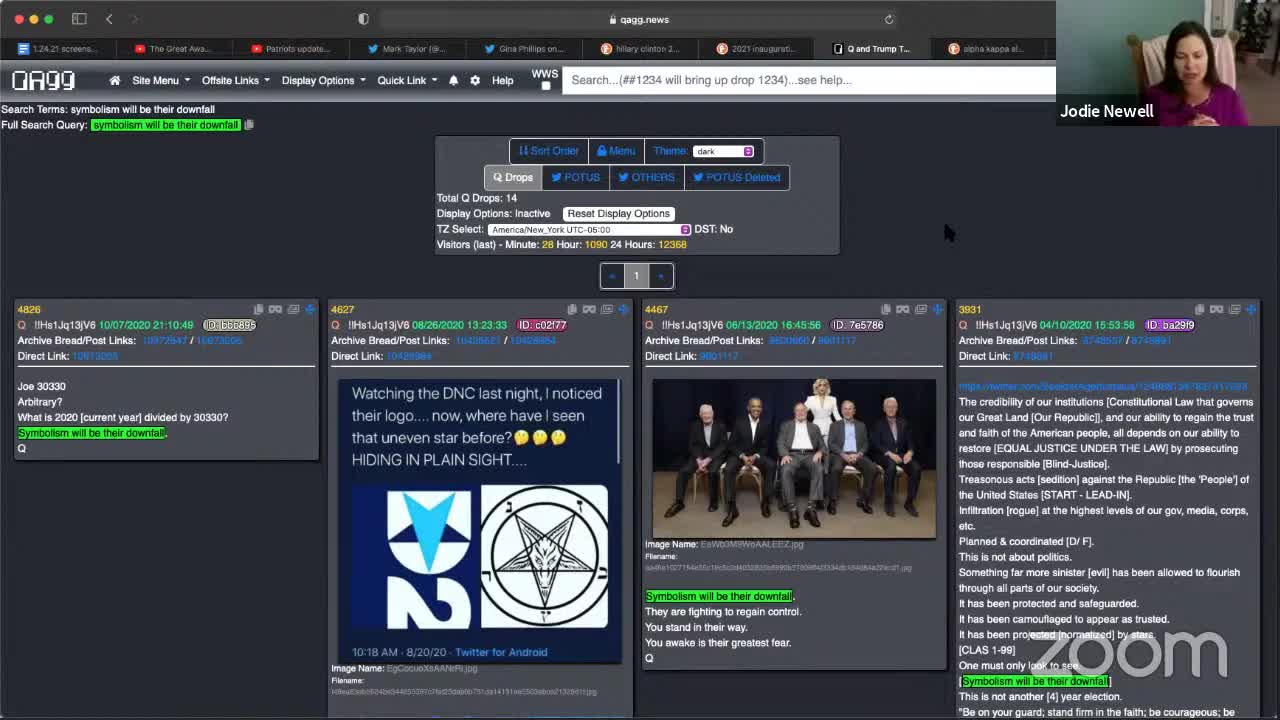Screen dimensions: 1280x720
Task: Click blue plus icon on drop 4826
Action: 310,309
